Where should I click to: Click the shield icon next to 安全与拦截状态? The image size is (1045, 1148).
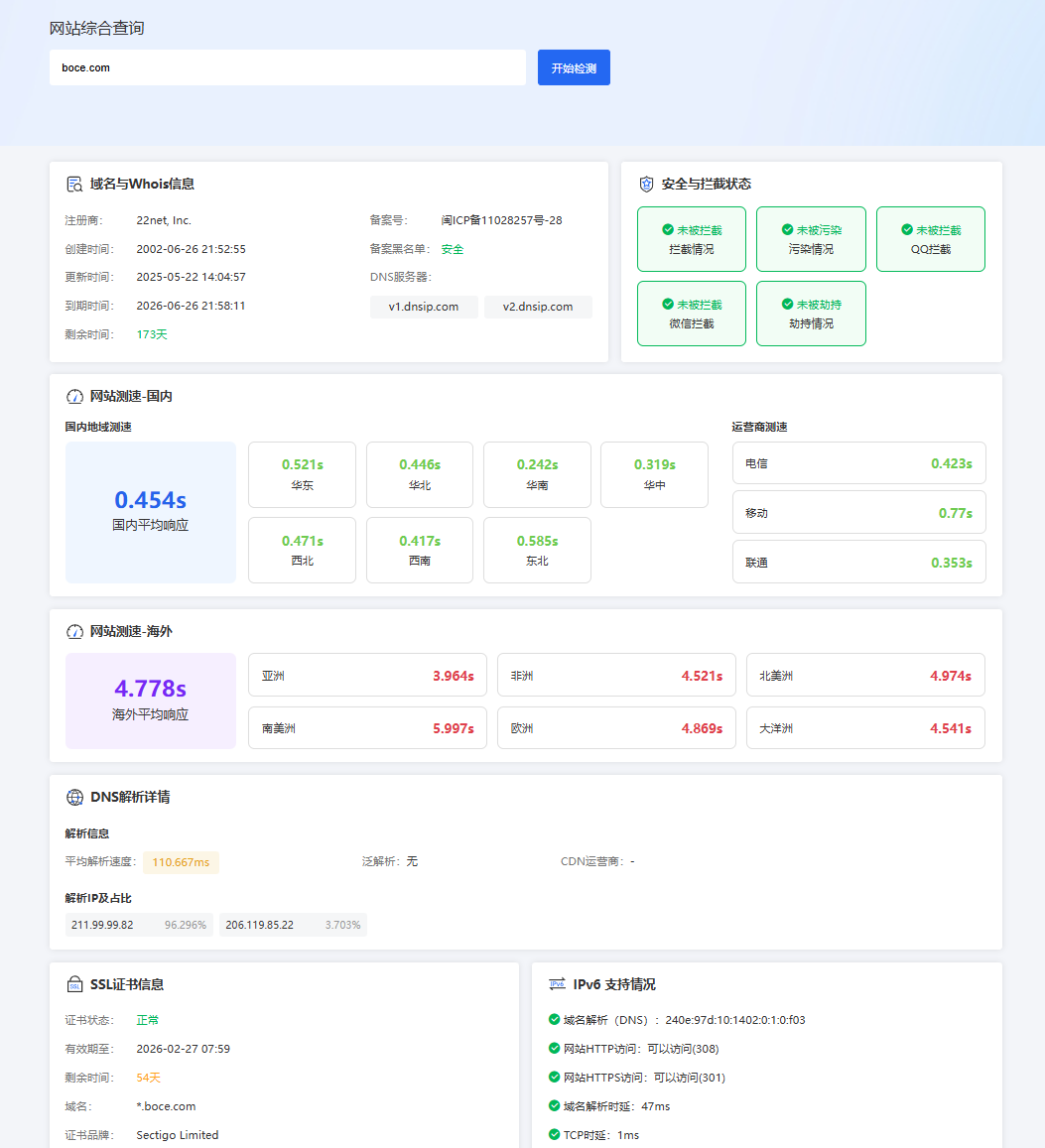pos(646,185)
